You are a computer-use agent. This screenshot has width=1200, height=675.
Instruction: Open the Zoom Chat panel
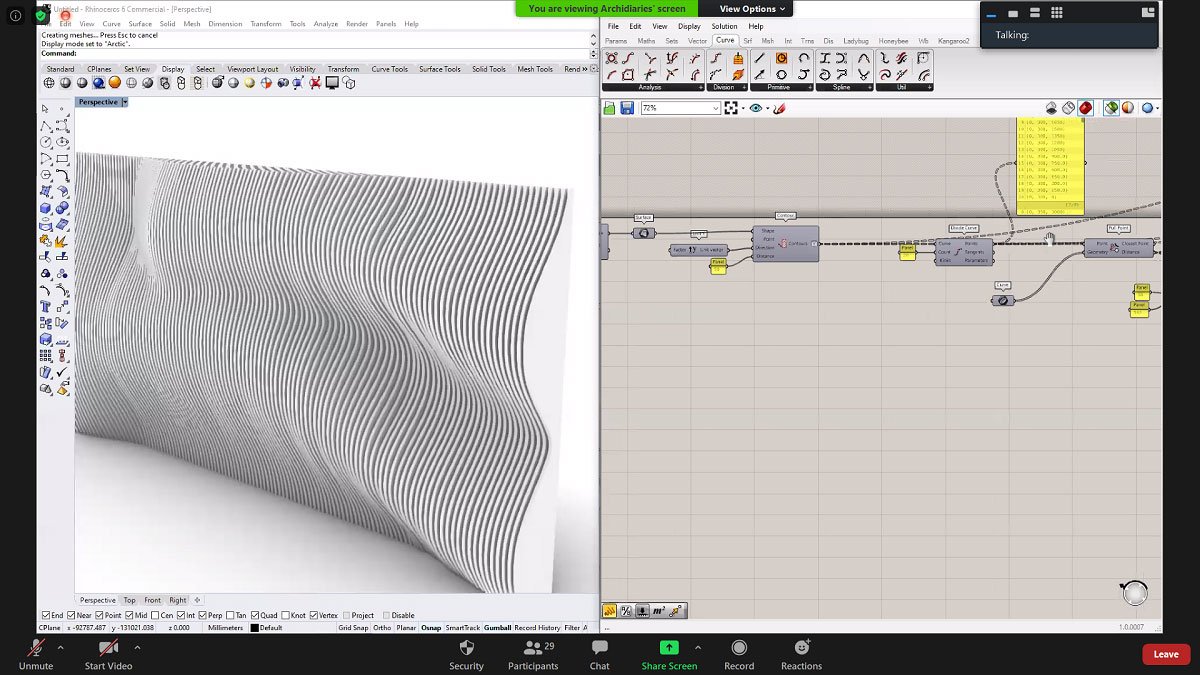coord(599,655)
